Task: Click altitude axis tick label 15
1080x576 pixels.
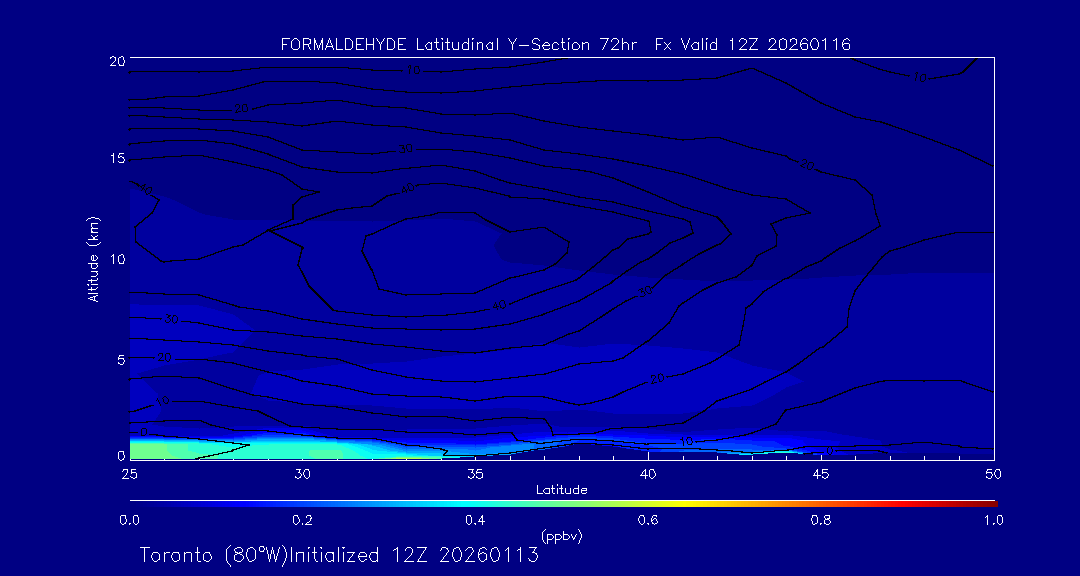Action: (117, 159)
